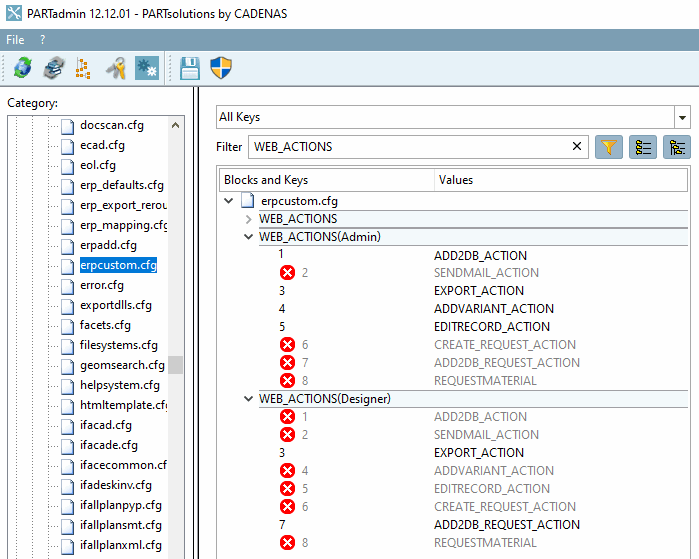The width and height of the screenshot is (699, 559).
Task: Click the floppy disk Save icon
Action: click(x=190, y=68)
